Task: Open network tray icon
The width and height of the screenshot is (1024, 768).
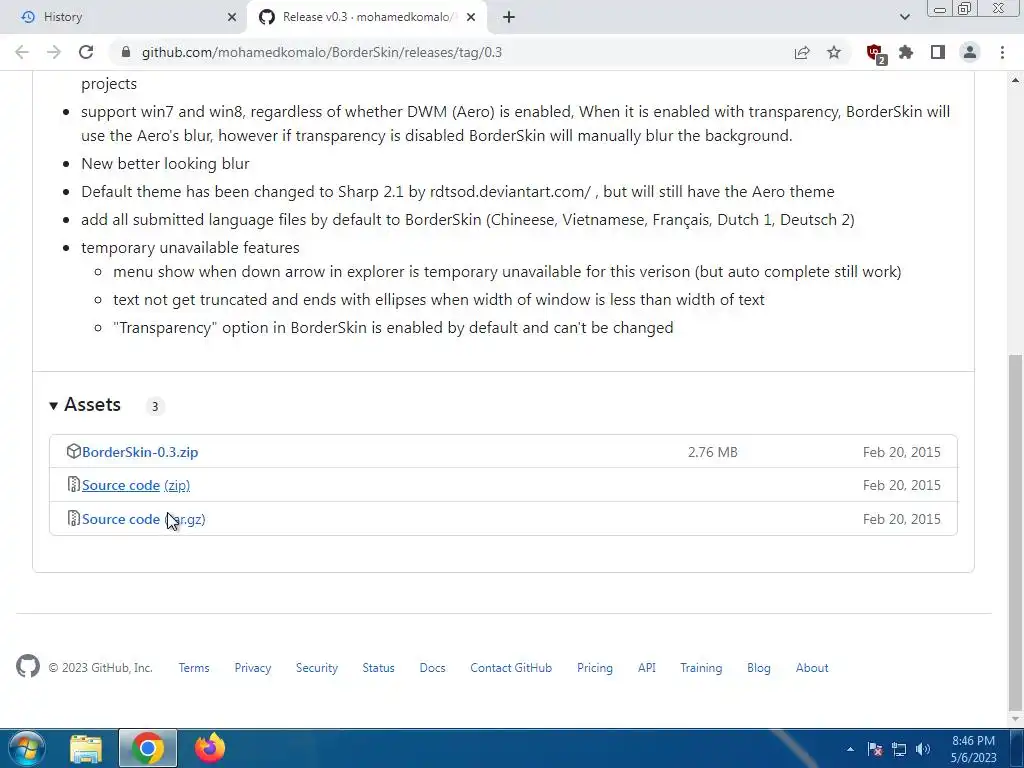Action: [x=899, y=749]
